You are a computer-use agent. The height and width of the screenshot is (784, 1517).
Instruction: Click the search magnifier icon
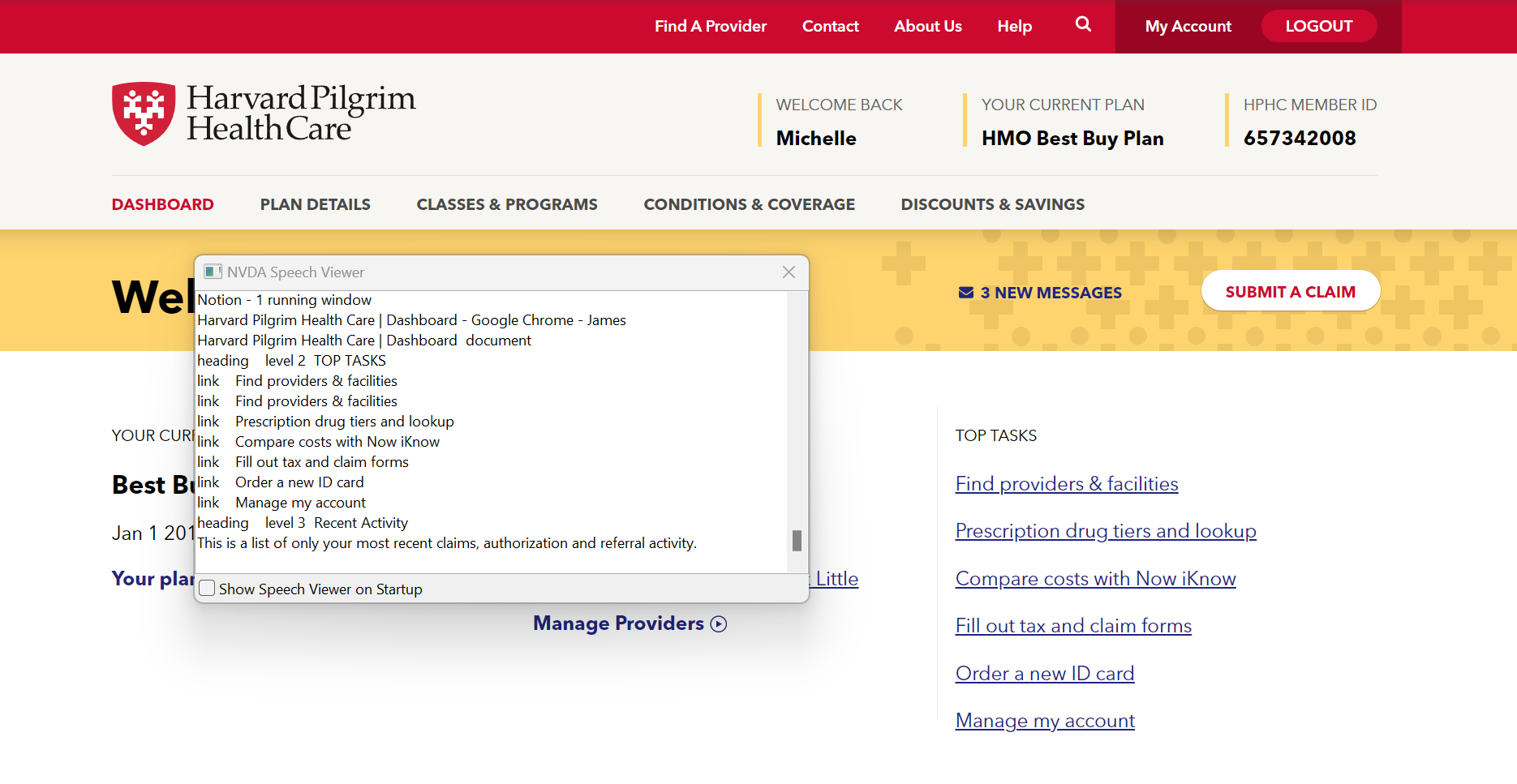pos(1083,24)
